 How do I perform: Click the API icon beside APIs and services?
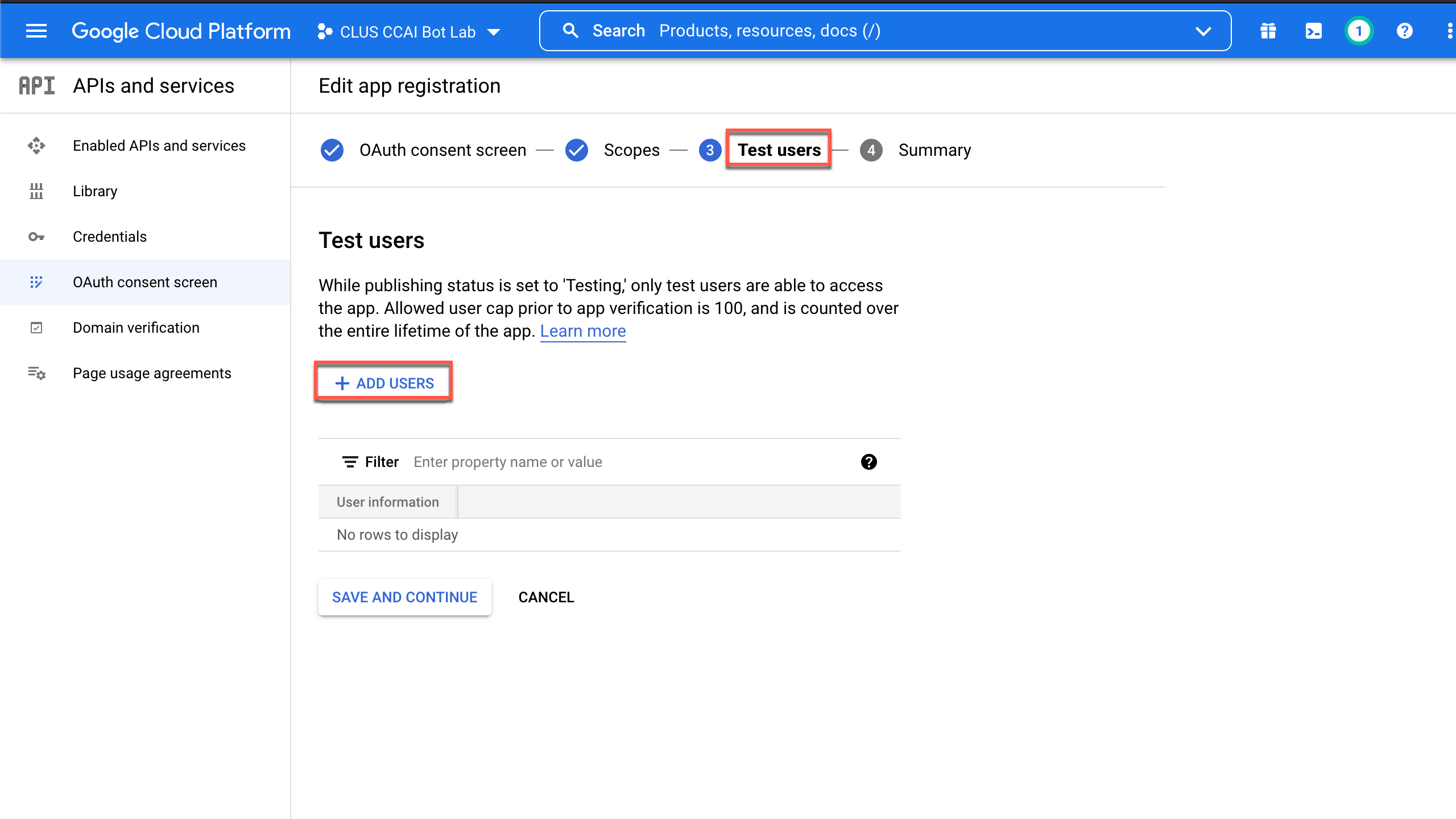37,86
